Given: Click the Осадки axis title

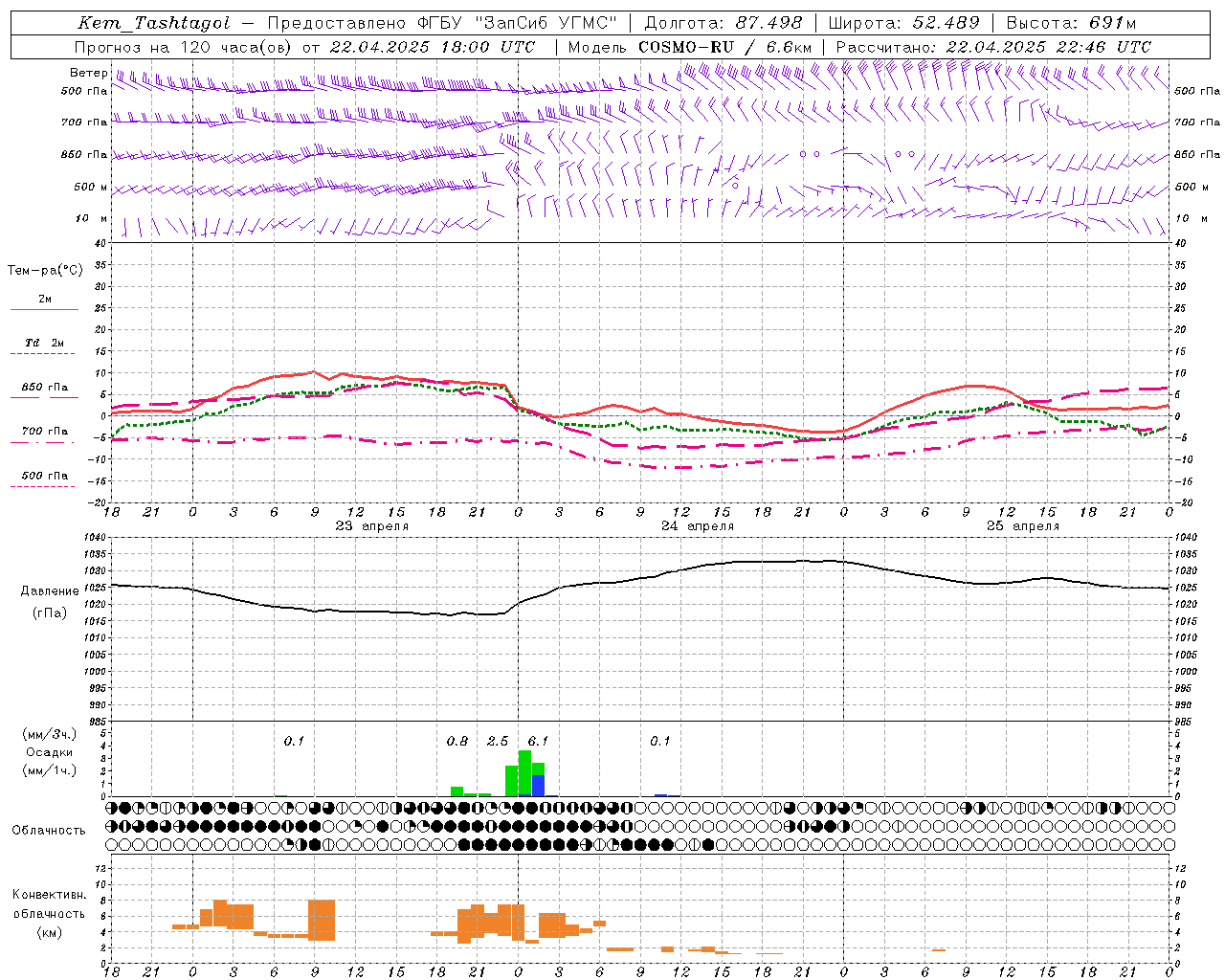Looking at the screenshot, I should 49,752.
